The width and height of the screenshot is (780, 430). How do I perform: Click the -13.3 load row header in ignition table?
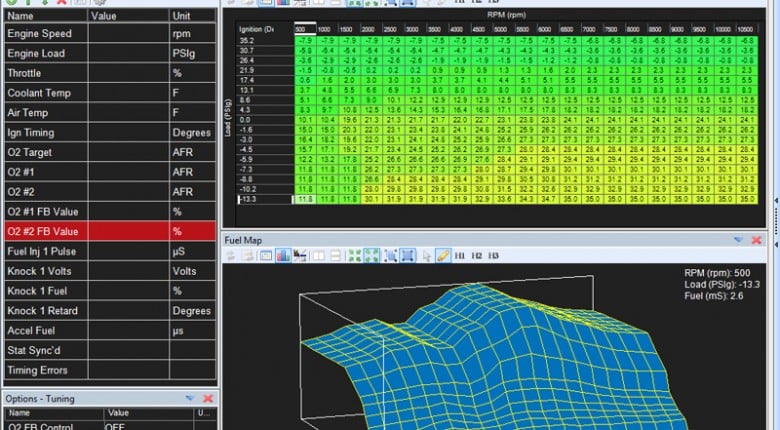[266, 199]
